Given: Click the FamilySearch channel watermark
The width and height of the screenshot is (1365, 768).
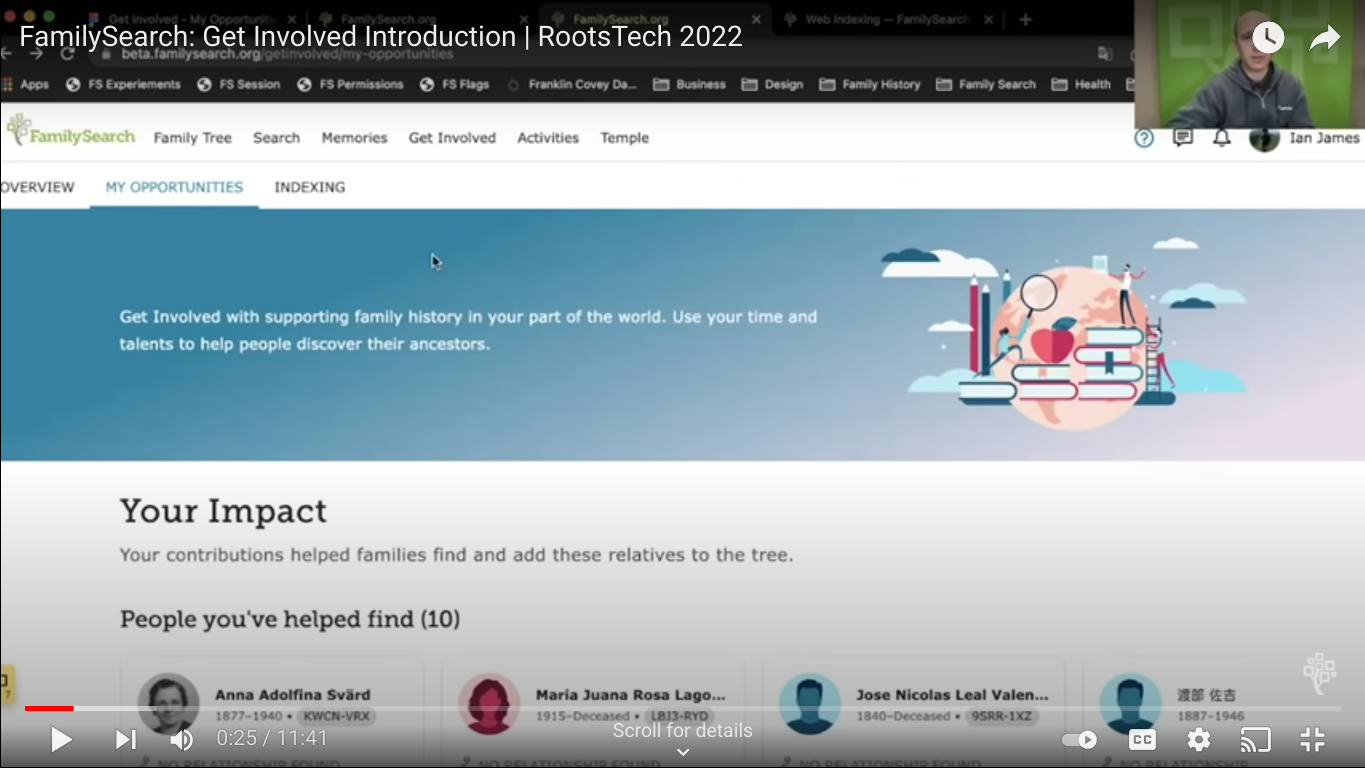Looking at the screenshot, I should pyautogui.click(x=1319, y=673).
